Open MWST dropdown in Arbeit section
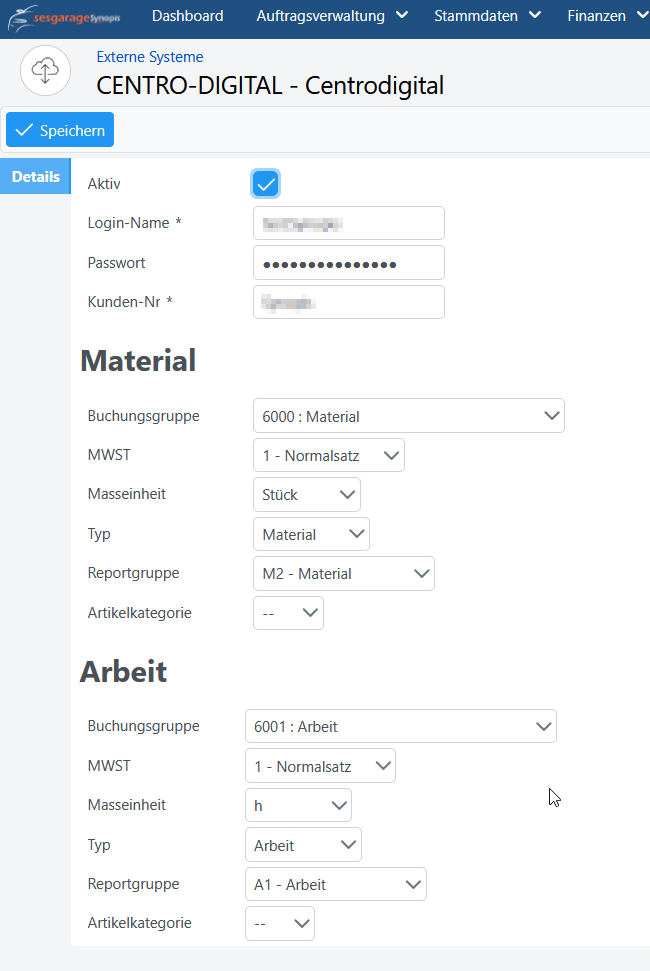650x971 pixels. point(320,766)
